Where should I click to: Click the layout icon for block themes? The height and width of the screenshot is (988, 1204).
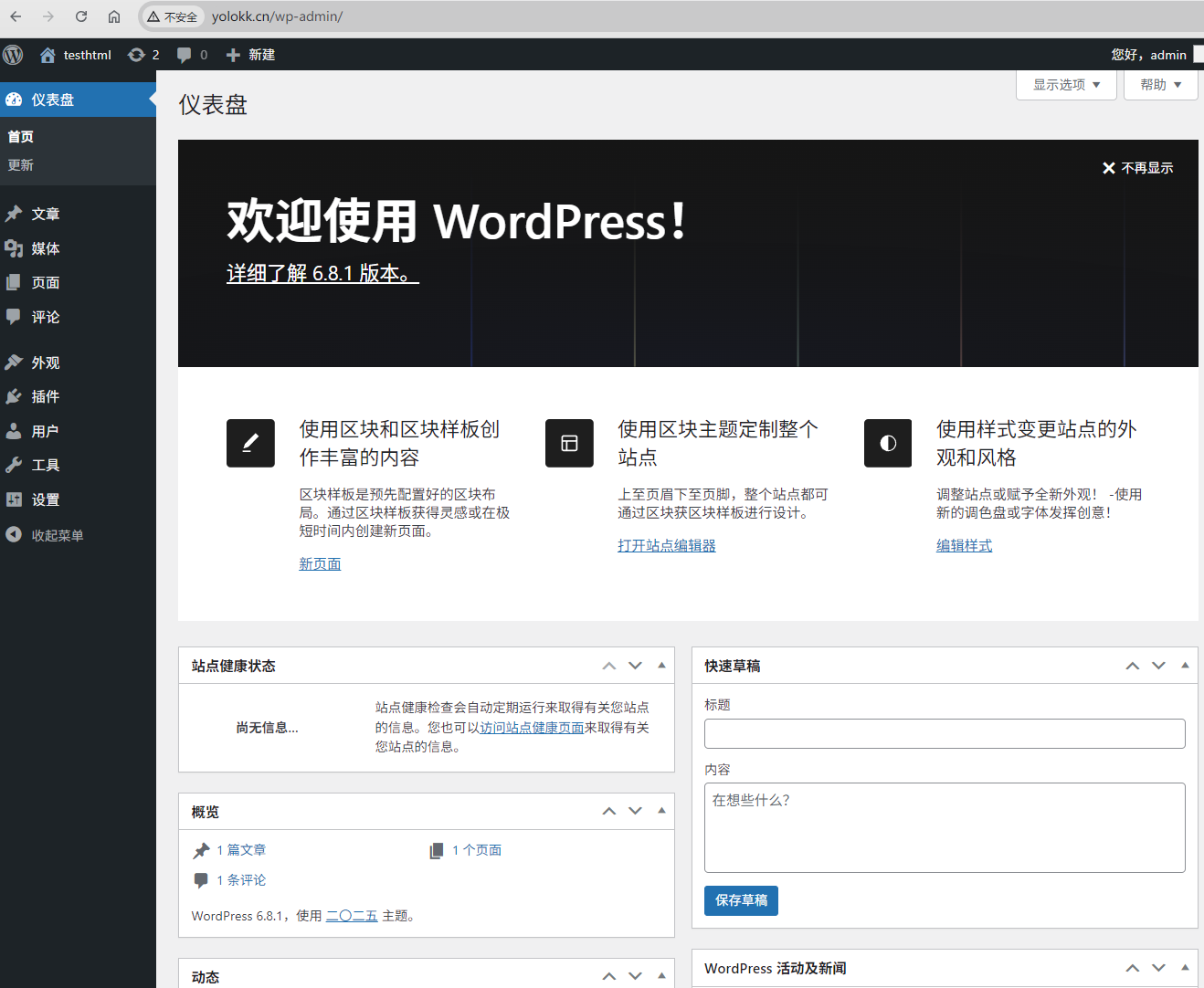click(x=569, y=443)
